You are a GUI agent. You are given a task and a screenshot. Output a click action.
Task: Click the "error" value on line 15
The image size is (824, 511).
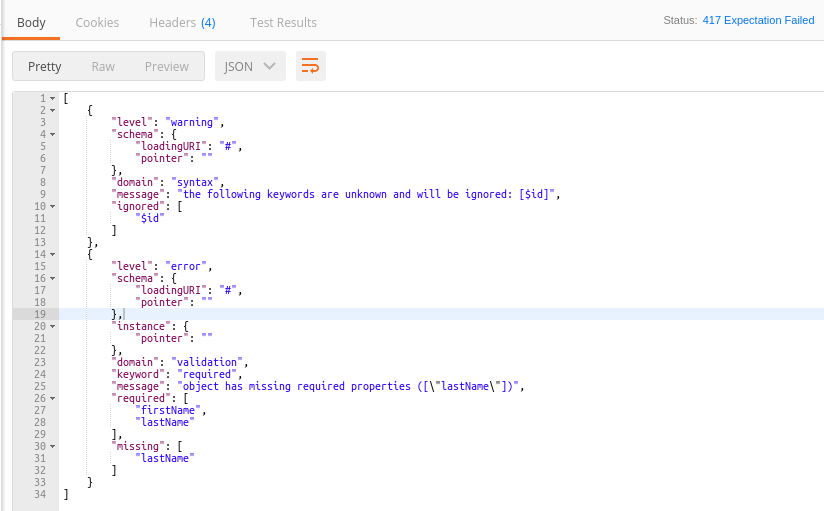[186, 266]
